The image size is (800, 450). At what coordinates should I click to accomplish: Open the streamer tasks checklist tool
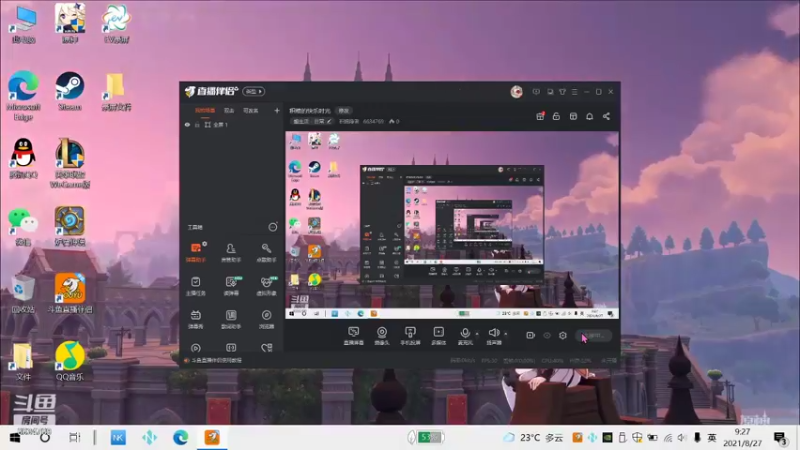click(x=196, y=286)
